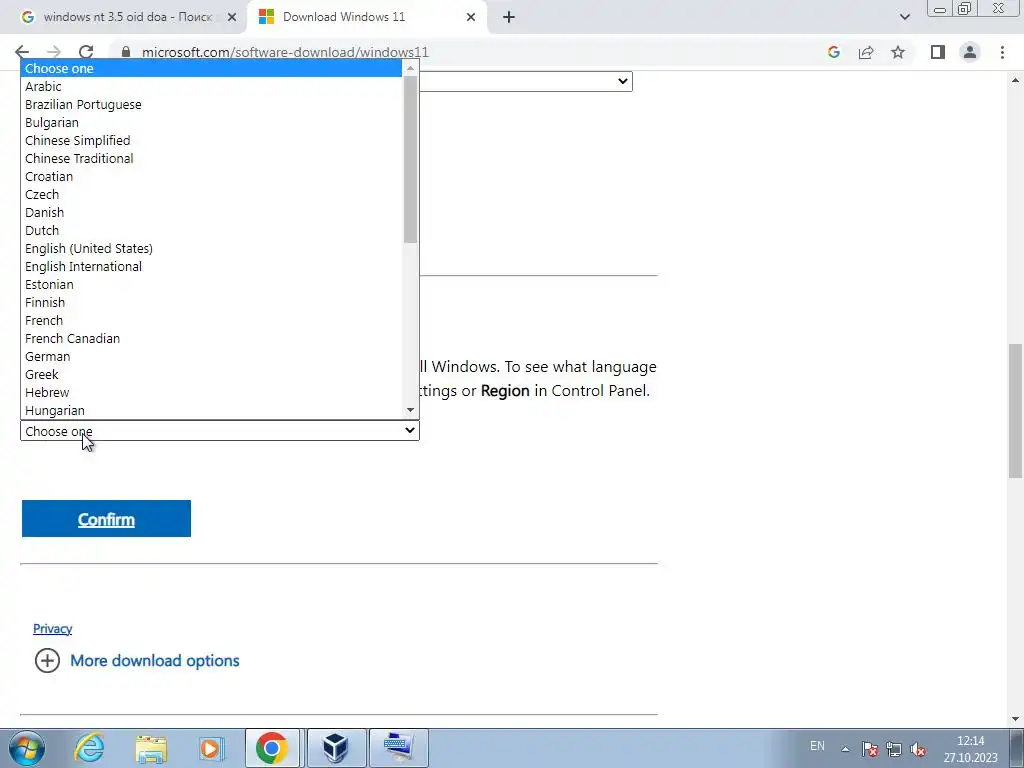The width and height of the screenshot is (1024, 768).
Task: Pick Finnish from the list
Action: [212, 302]
